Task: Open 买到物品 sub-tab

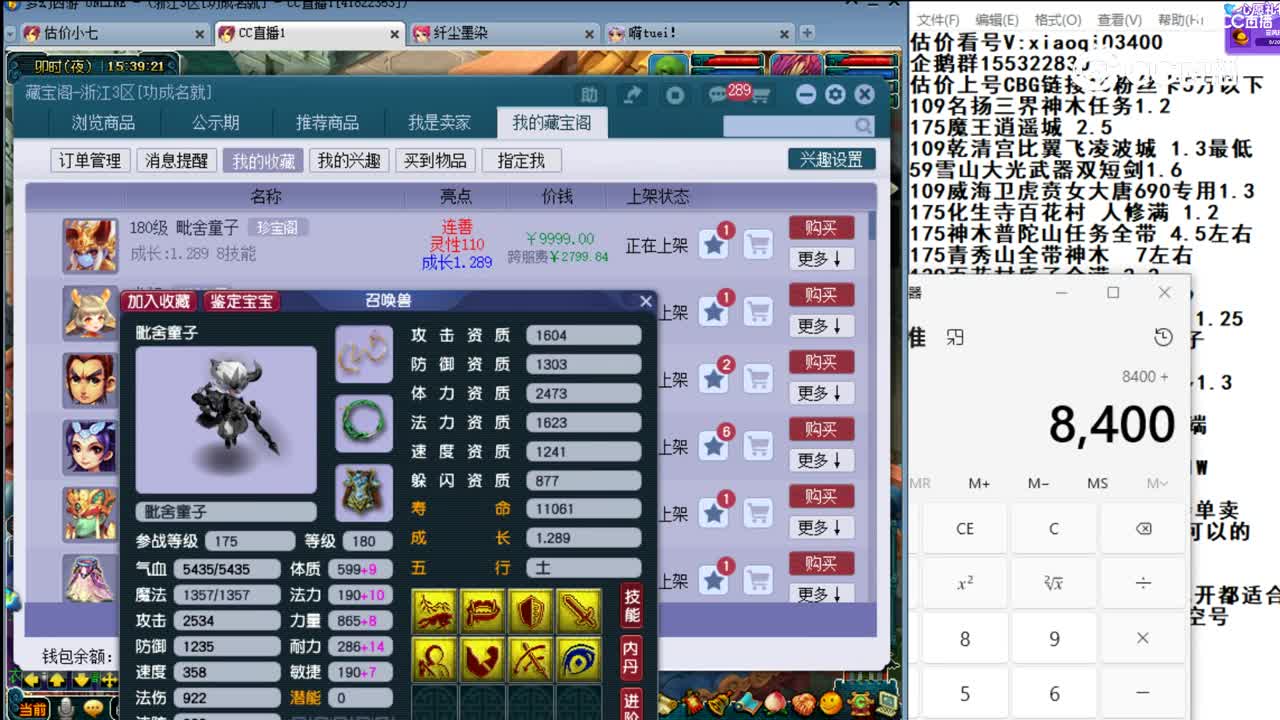Action: (x=435, y=160)
